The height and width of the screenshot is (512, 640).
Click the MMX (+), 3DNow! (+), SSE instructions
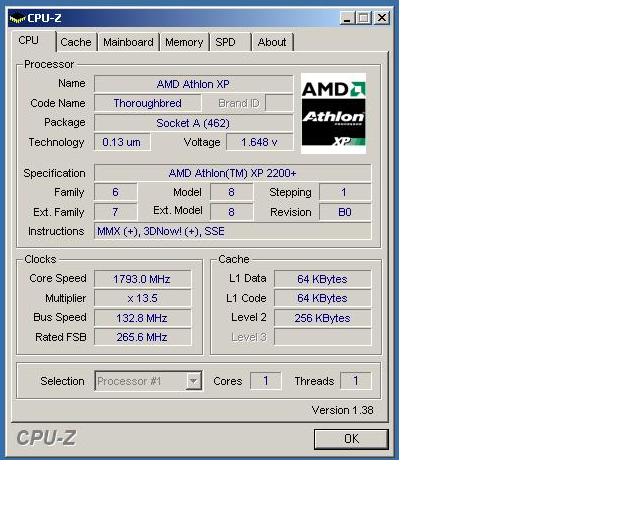(233, 231)
